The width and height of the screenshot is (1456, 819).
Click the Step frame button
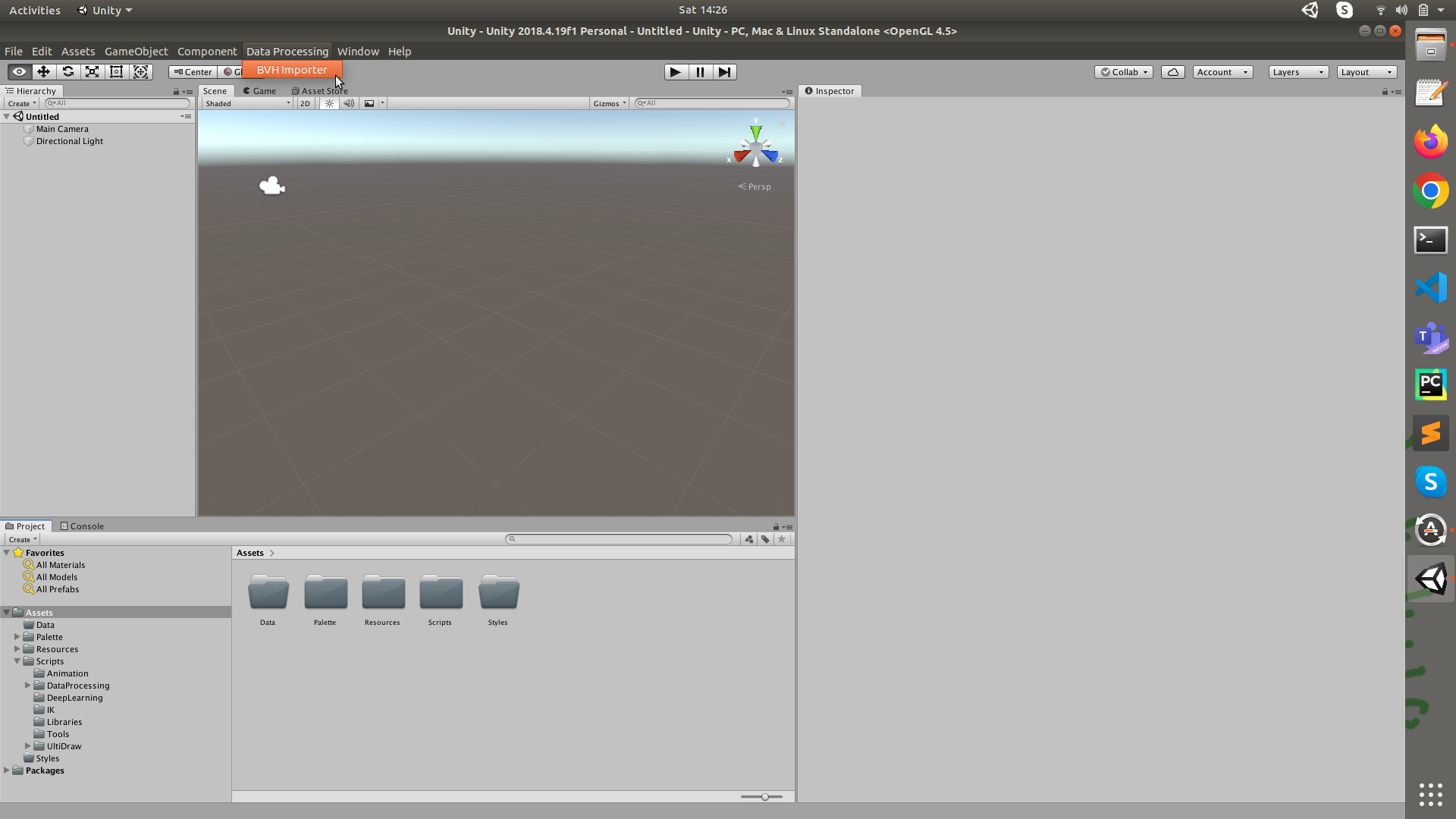tap(725, 72)
